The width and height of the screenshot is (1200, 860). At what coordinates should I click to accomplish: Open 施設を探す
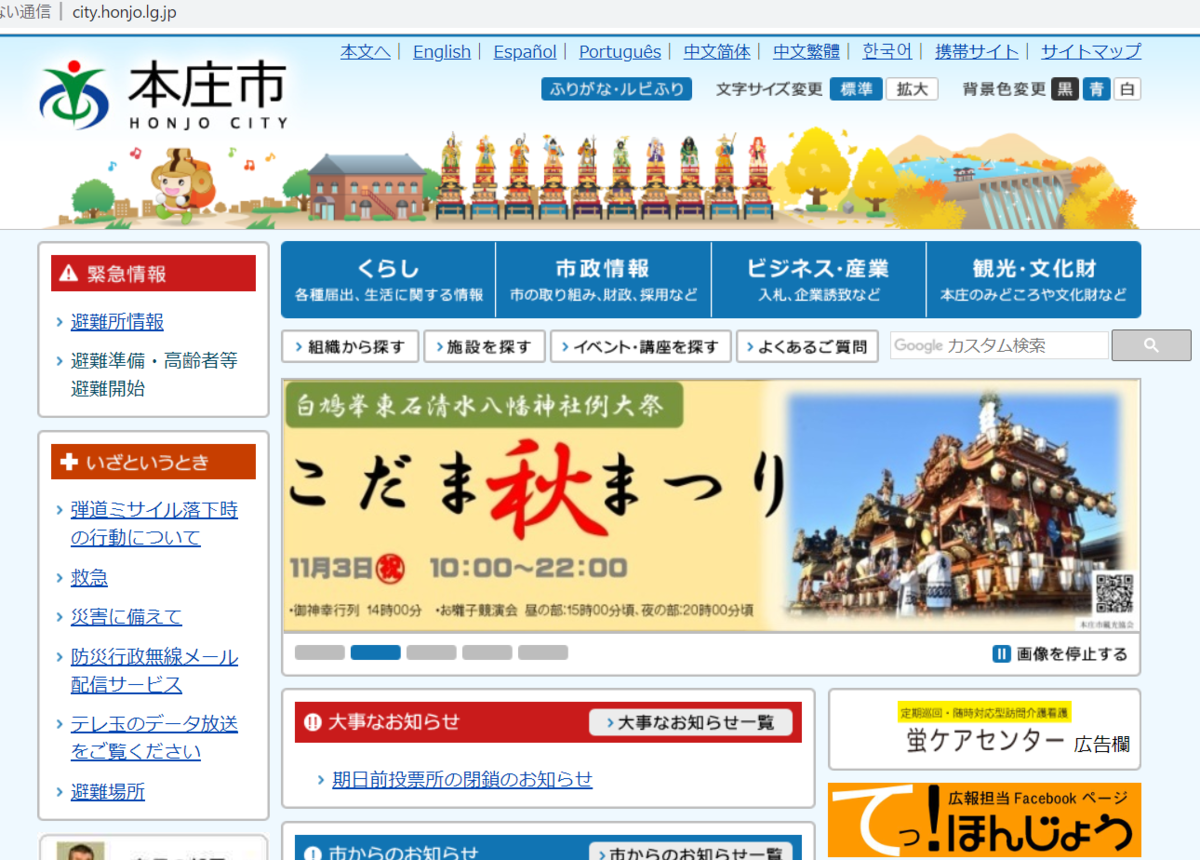484,347
